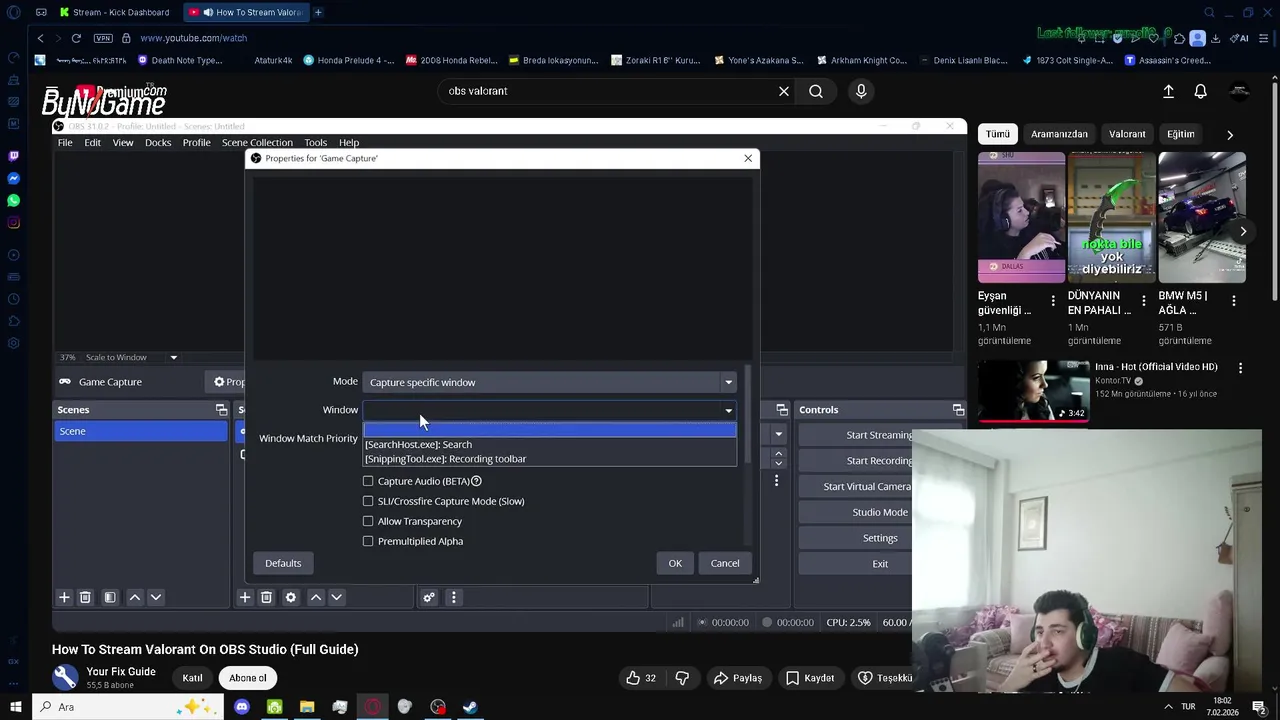The width and height of the screenshot is (1280, 720).
Task: Go back using browser back arrow
Action: click(x=40, y=38)
